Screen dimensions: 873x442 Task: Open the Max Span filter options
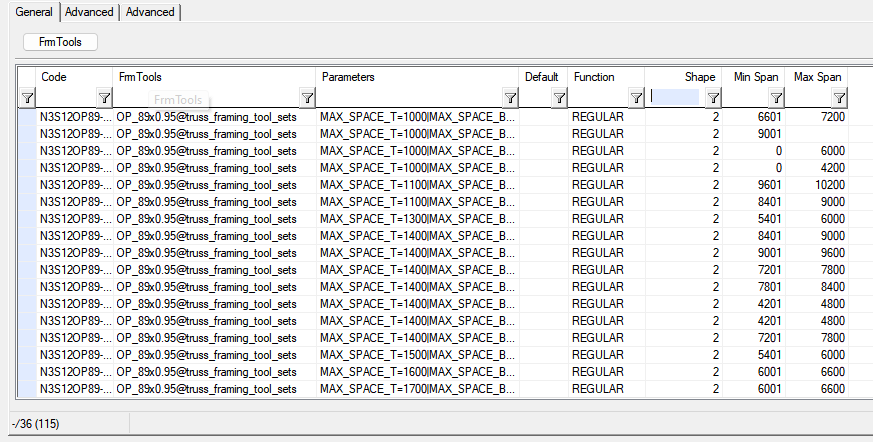click(x=839, y=98)
